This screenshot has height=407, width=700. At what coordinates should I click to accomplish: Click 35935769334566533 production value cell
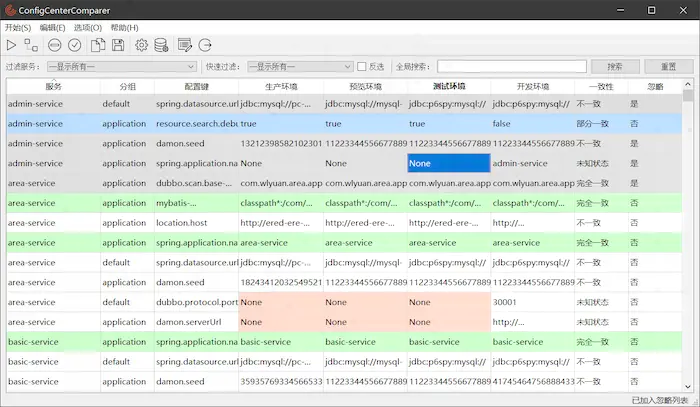(x=281, y=382)
